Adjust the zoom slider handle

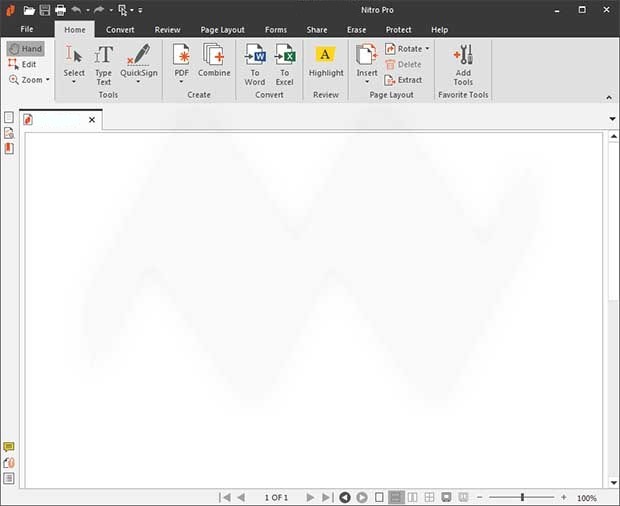[x=522, y=497]
